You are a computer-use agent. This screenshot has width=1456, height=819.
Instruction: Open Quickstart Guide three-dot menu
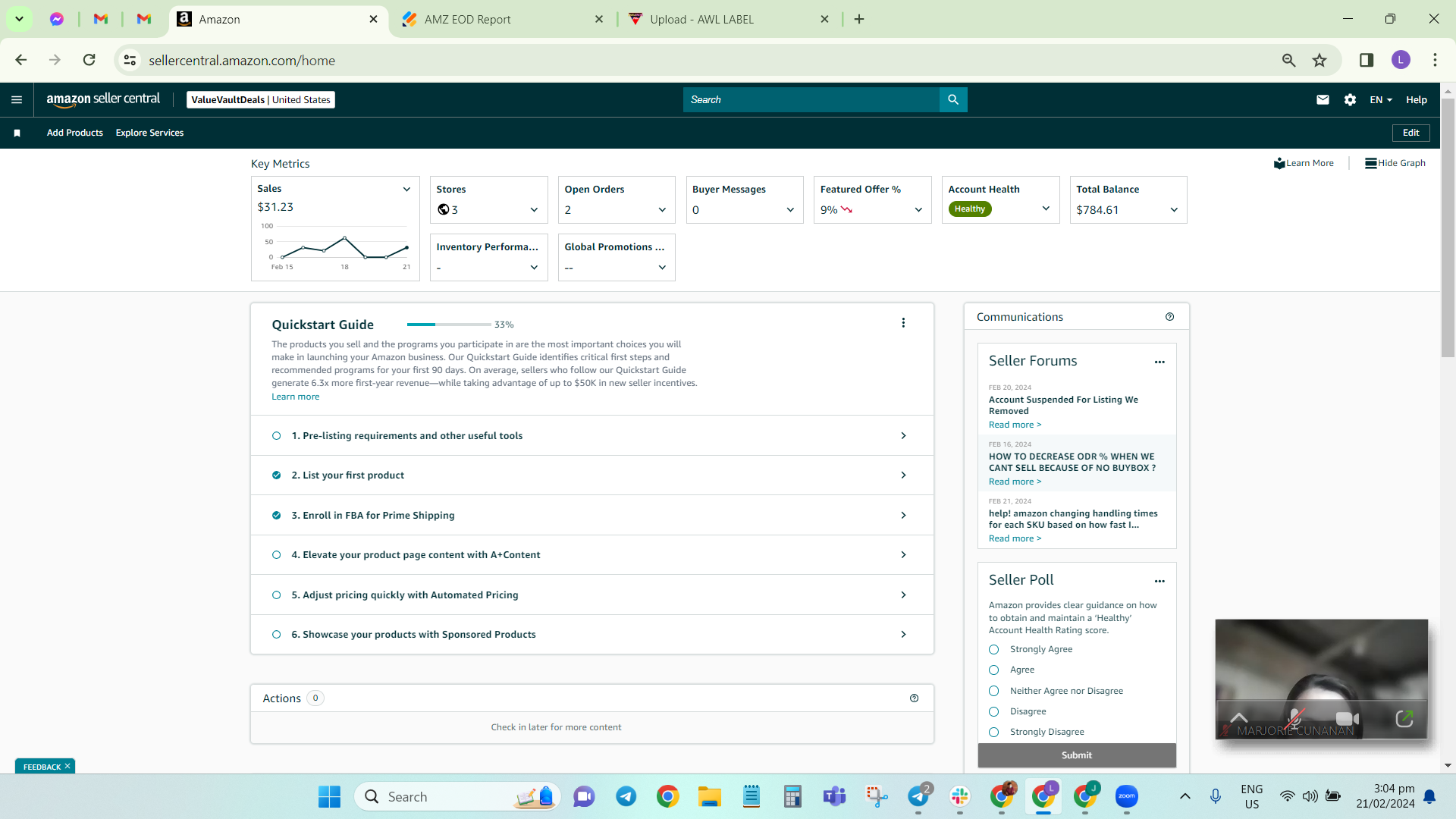tap(903, 323)
